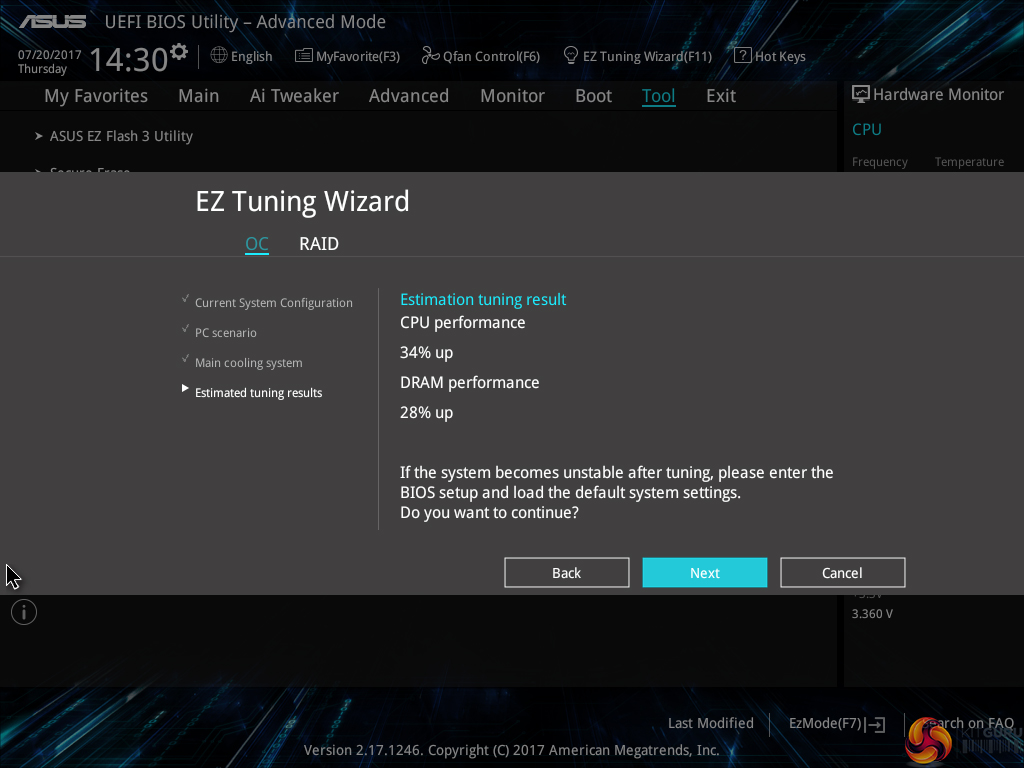Click the Back button
This screenshot has width=1024, height=768.
(x=567, y=573)
